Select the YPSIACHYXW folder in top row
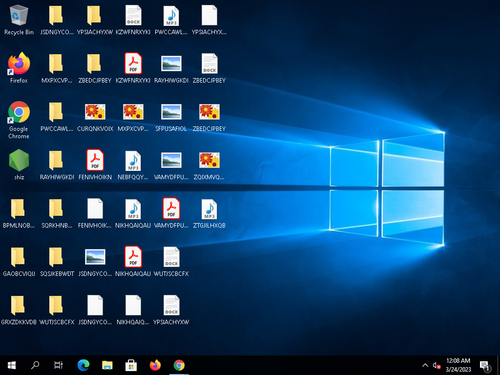Viewport: 500px width, 375px height. point(95,19)
